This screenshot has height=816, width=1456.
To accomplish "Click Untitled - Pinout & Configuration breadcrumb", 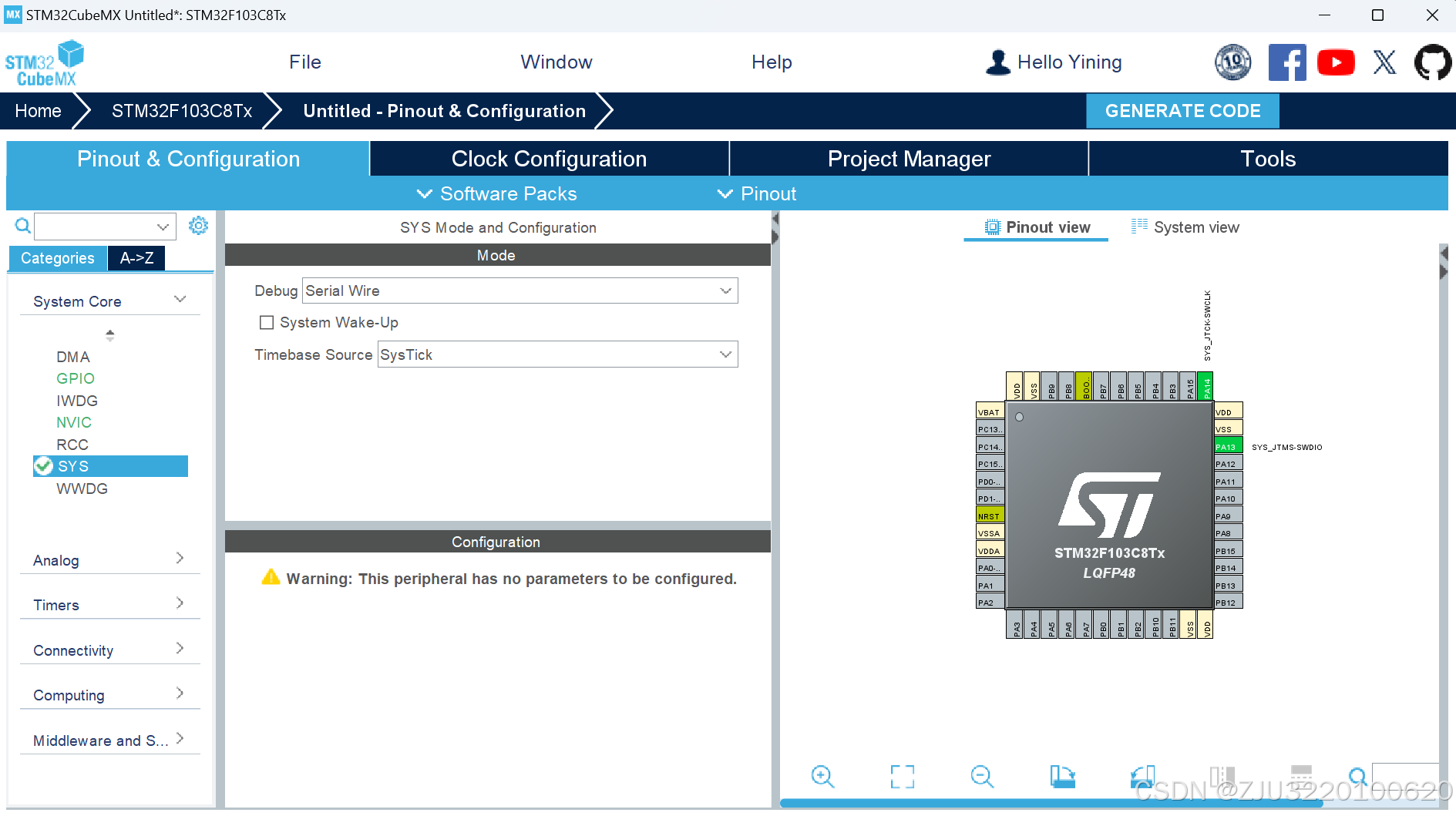I will pos(445,111).
